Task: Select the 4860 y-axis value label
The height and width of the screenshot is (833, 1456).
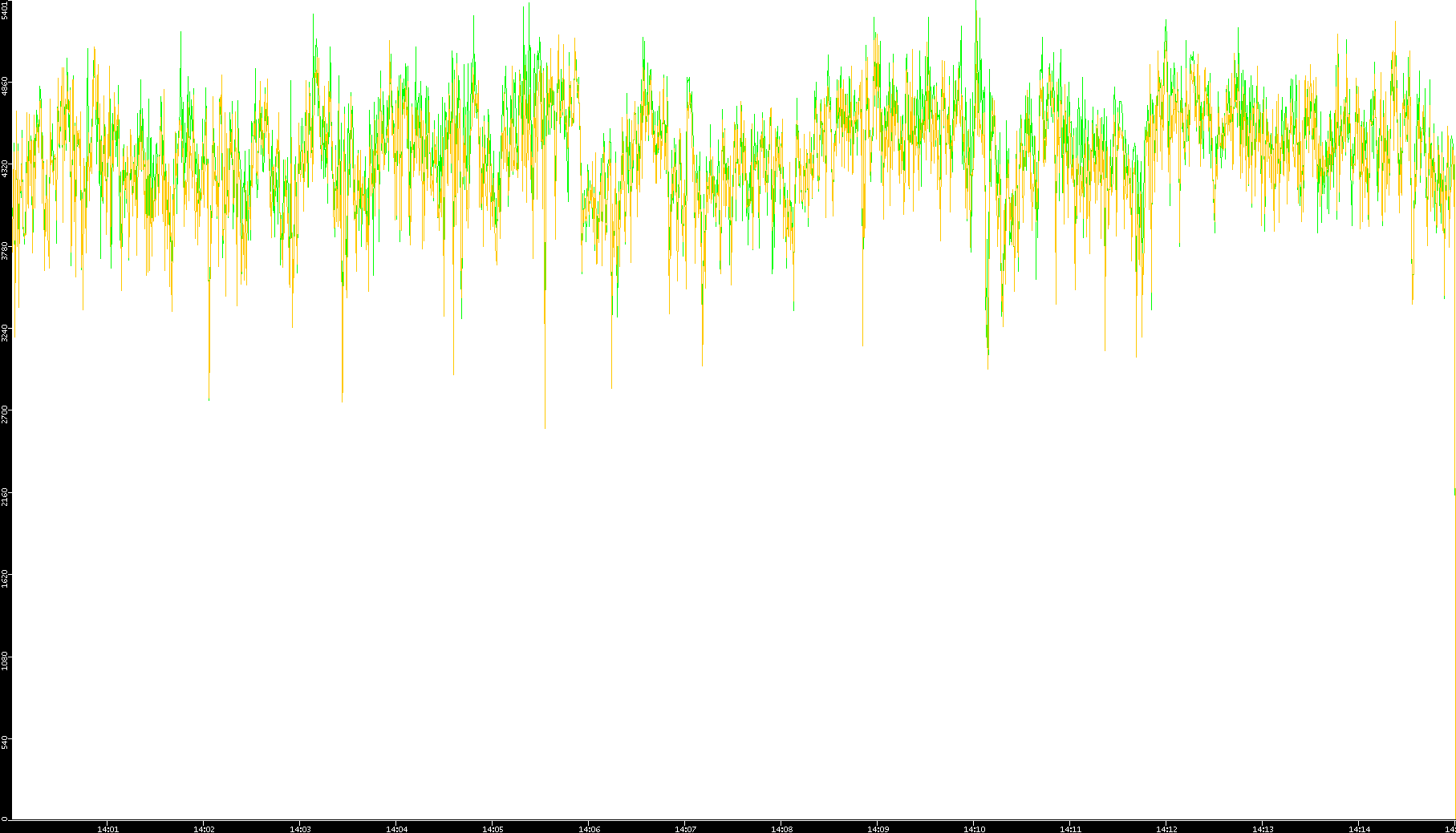Action: (x=5, y=86)
